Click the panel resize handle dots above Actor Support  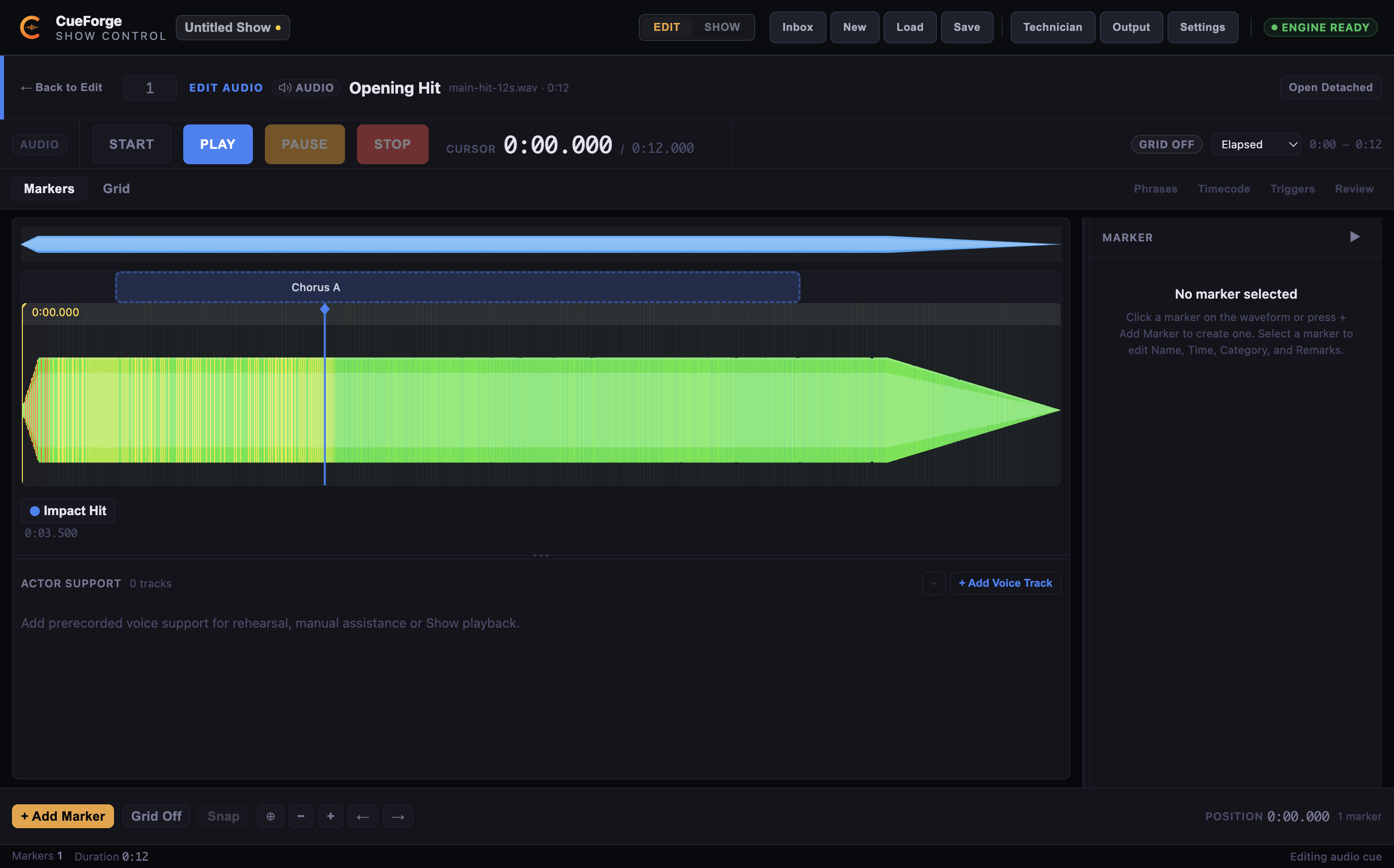click(x=541, y=555)
